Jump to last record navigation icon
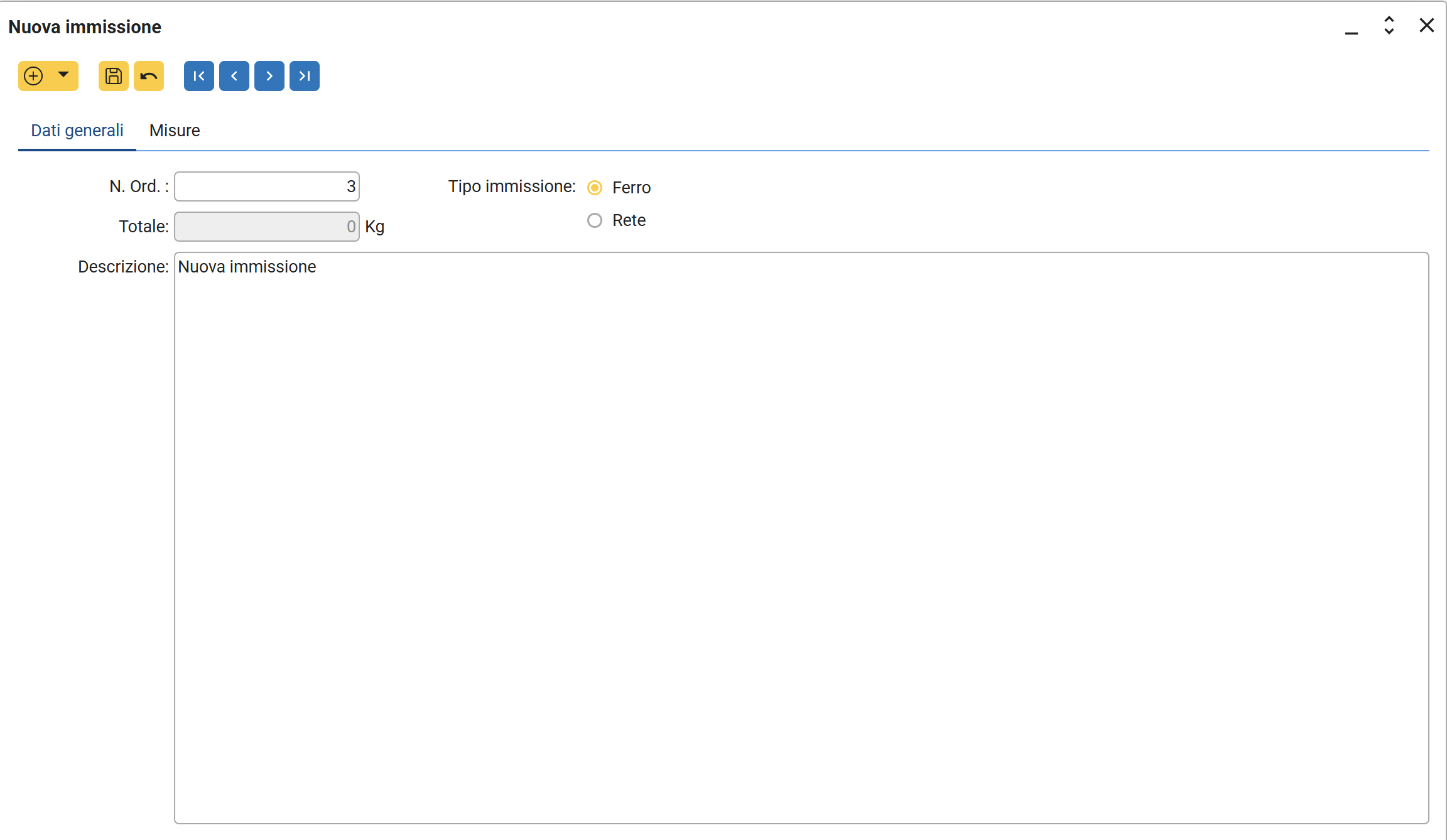Screen dimensions: 1447x840 pyautogui.click(x=305, y=76)
